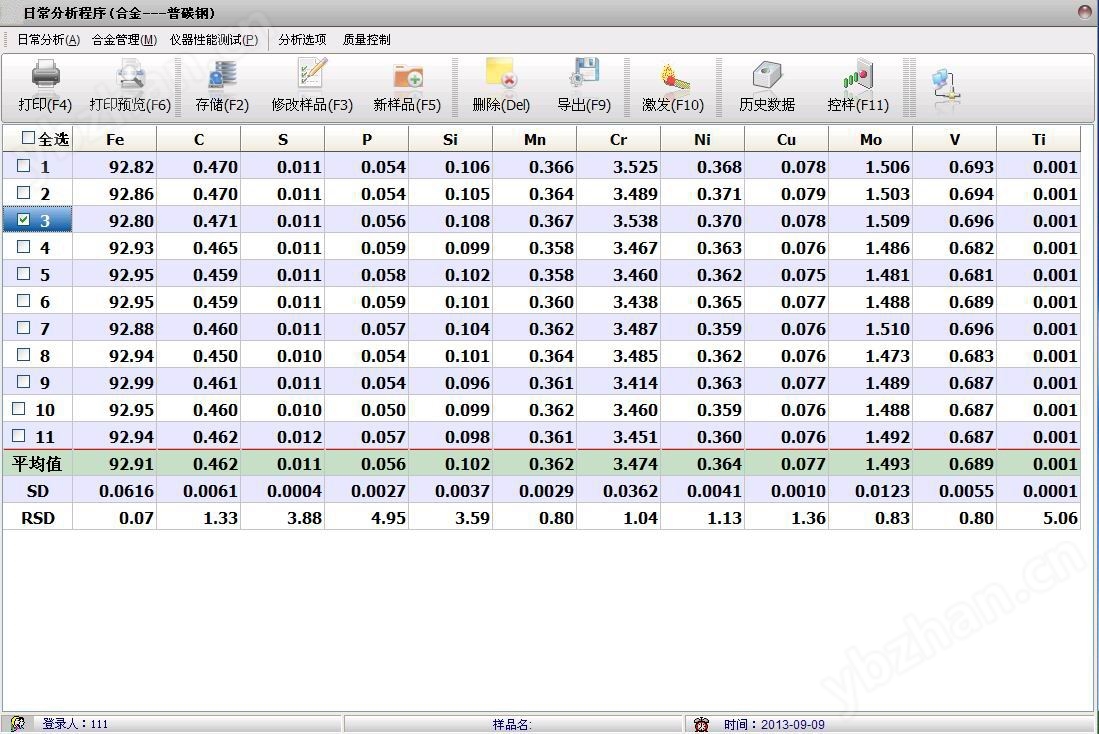The image size is (1099, 734).
Task: Start excitation with 激发(F10) icon
Action: [674, 76]
